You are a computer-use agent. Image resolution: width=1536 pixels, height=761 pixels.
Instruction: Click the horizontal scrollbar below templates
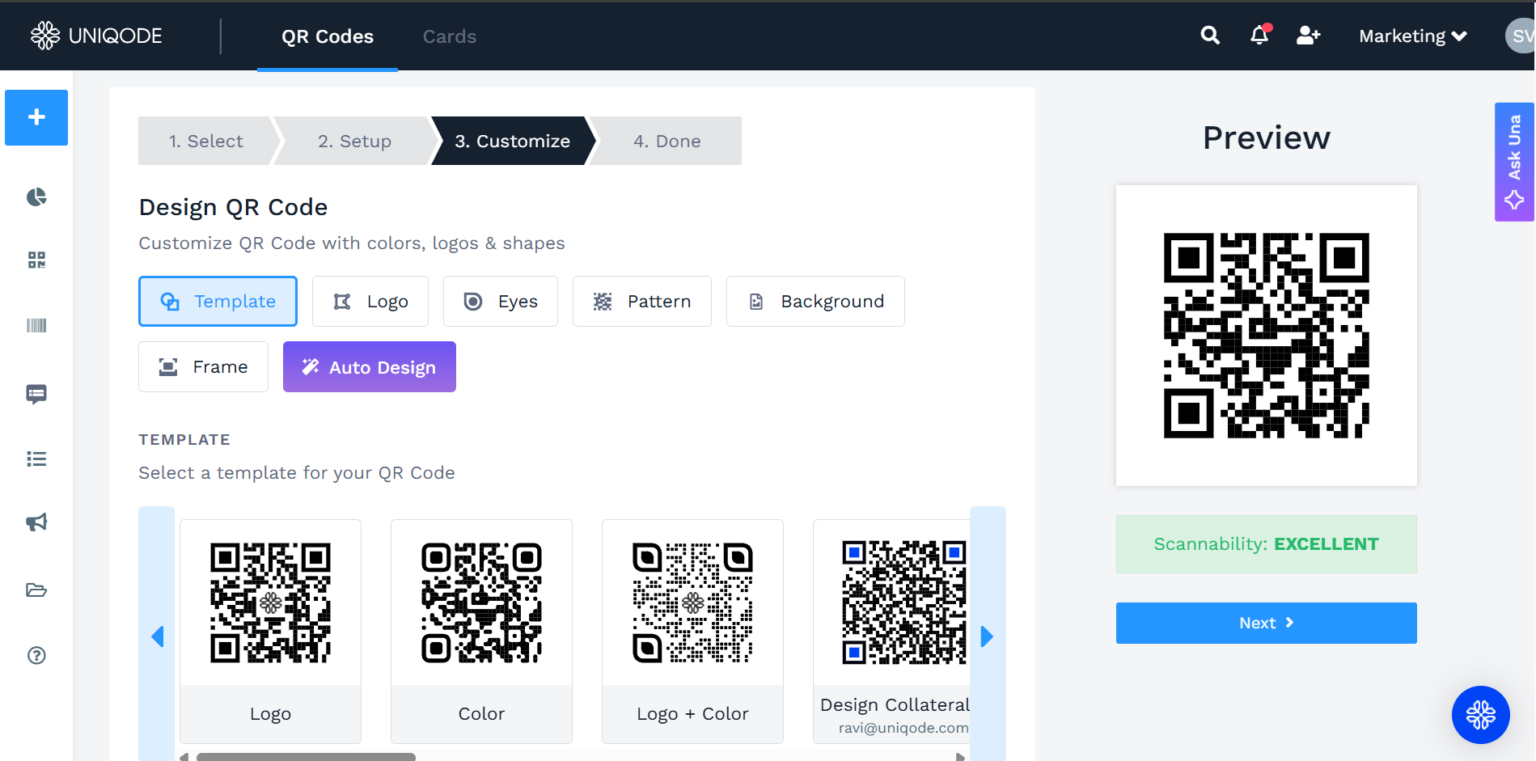[306, 756]
